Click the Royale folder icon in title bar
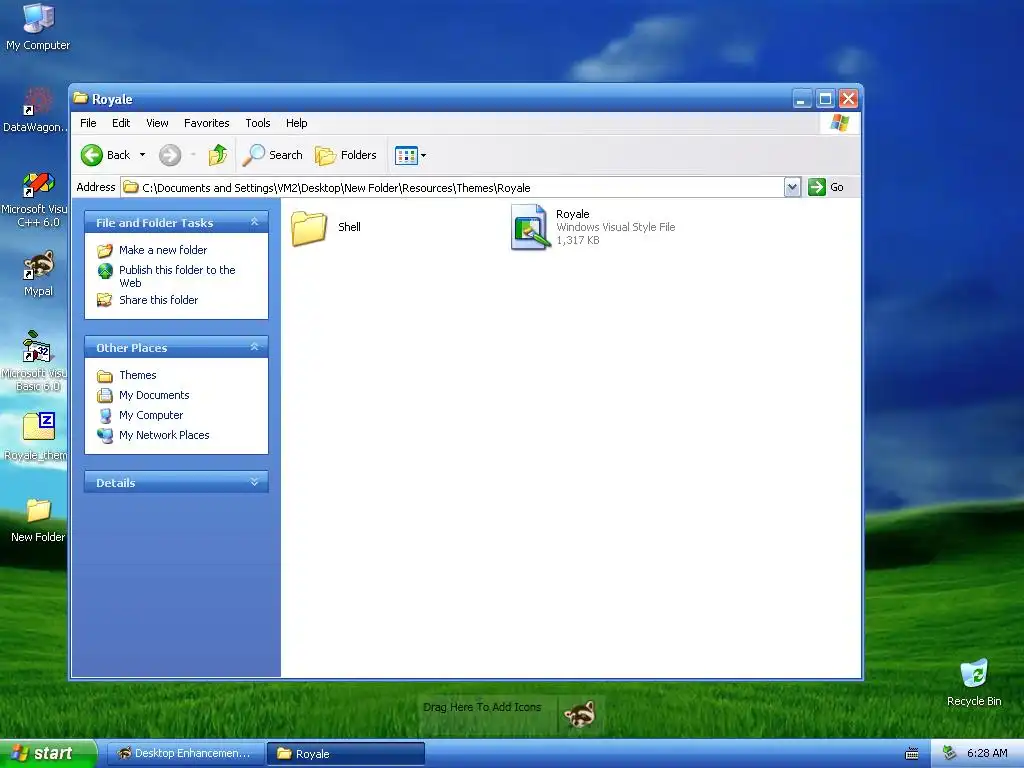Image resolution: width=1024 pixels, height=768 pixels. [80, 98]
